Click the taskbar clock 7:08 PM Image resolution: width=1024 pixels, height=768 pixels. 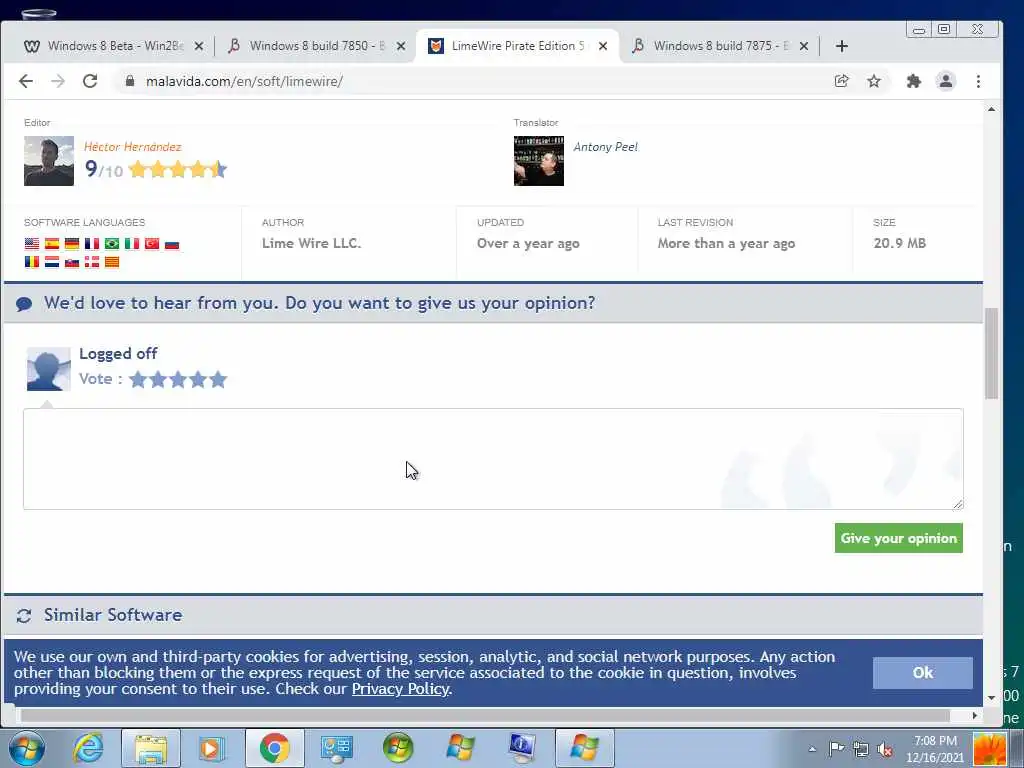[x=935, y=741]
